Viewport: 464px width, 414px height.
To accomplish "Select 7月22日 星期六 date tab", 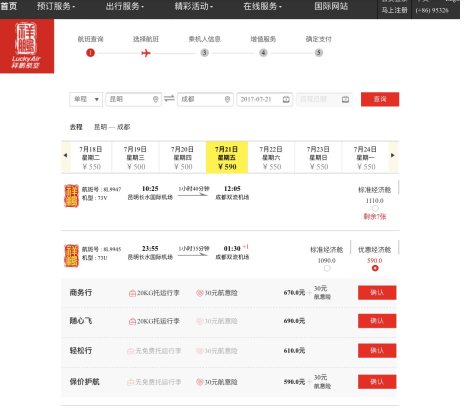I will coord(271,158).
